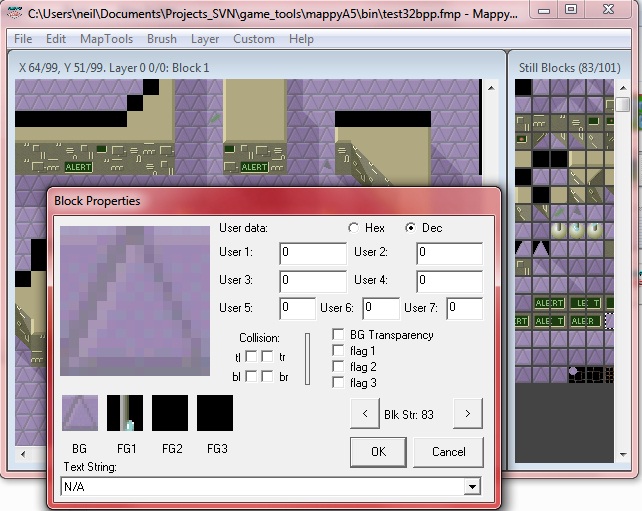Go to next block structure arrow
Screen dimensions: 642x511
tap(468, 413)
